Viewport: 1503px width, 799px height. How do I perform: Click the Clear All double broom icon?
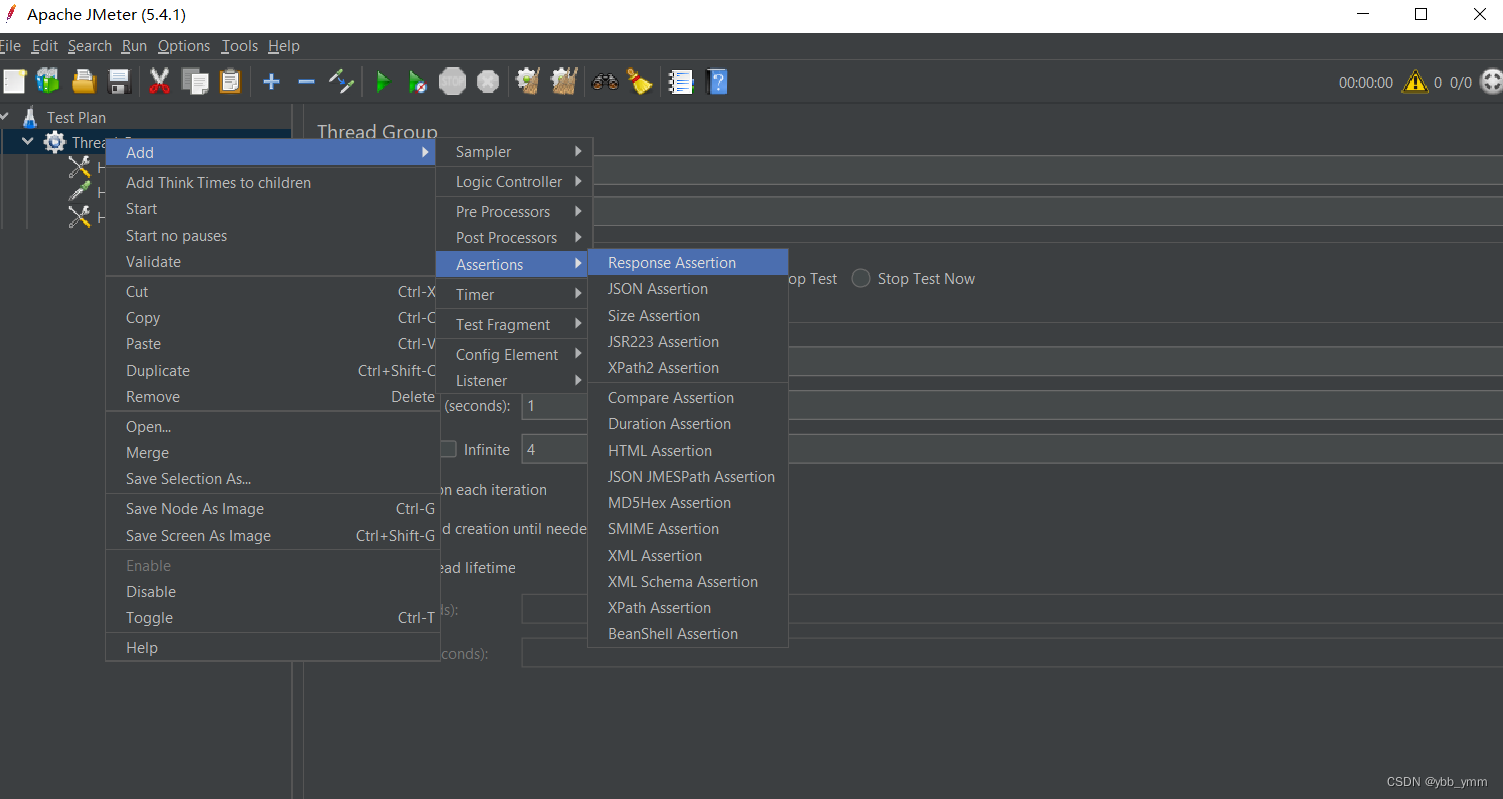click(x=564, y=81)
